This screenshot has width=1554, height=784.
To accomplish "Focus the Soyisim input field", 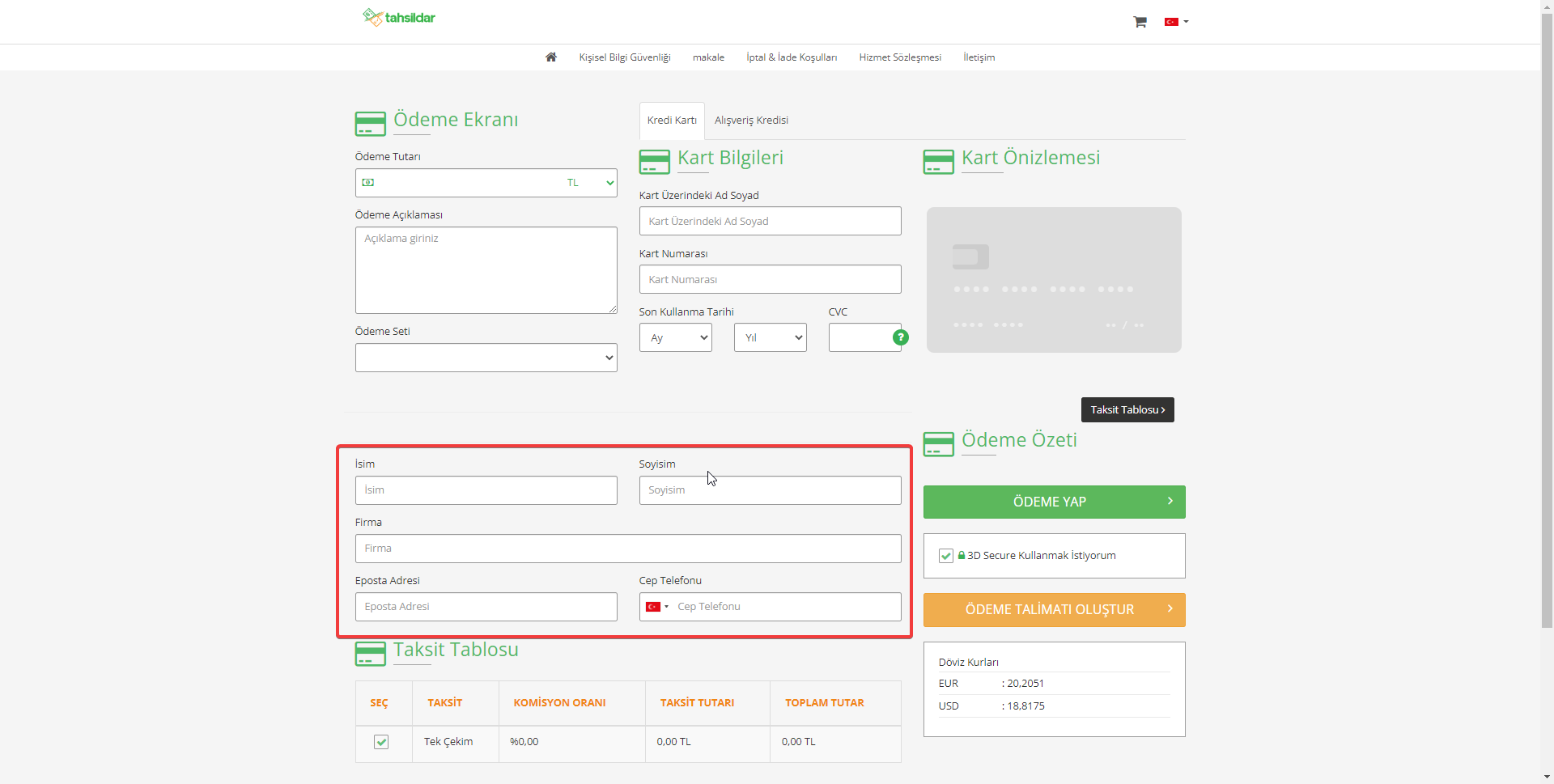I will tap(771, 490).
